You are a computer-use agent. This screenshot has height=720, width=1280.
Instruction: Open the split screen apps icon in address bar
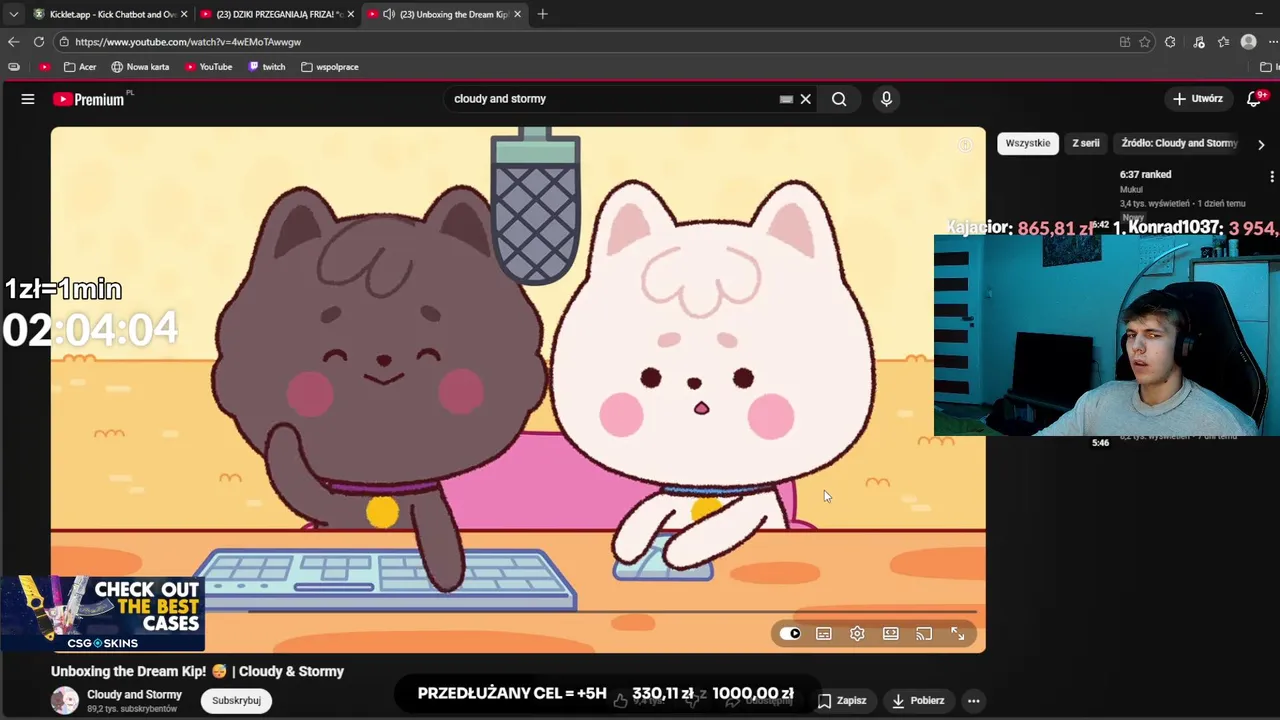click(1125, 42)
